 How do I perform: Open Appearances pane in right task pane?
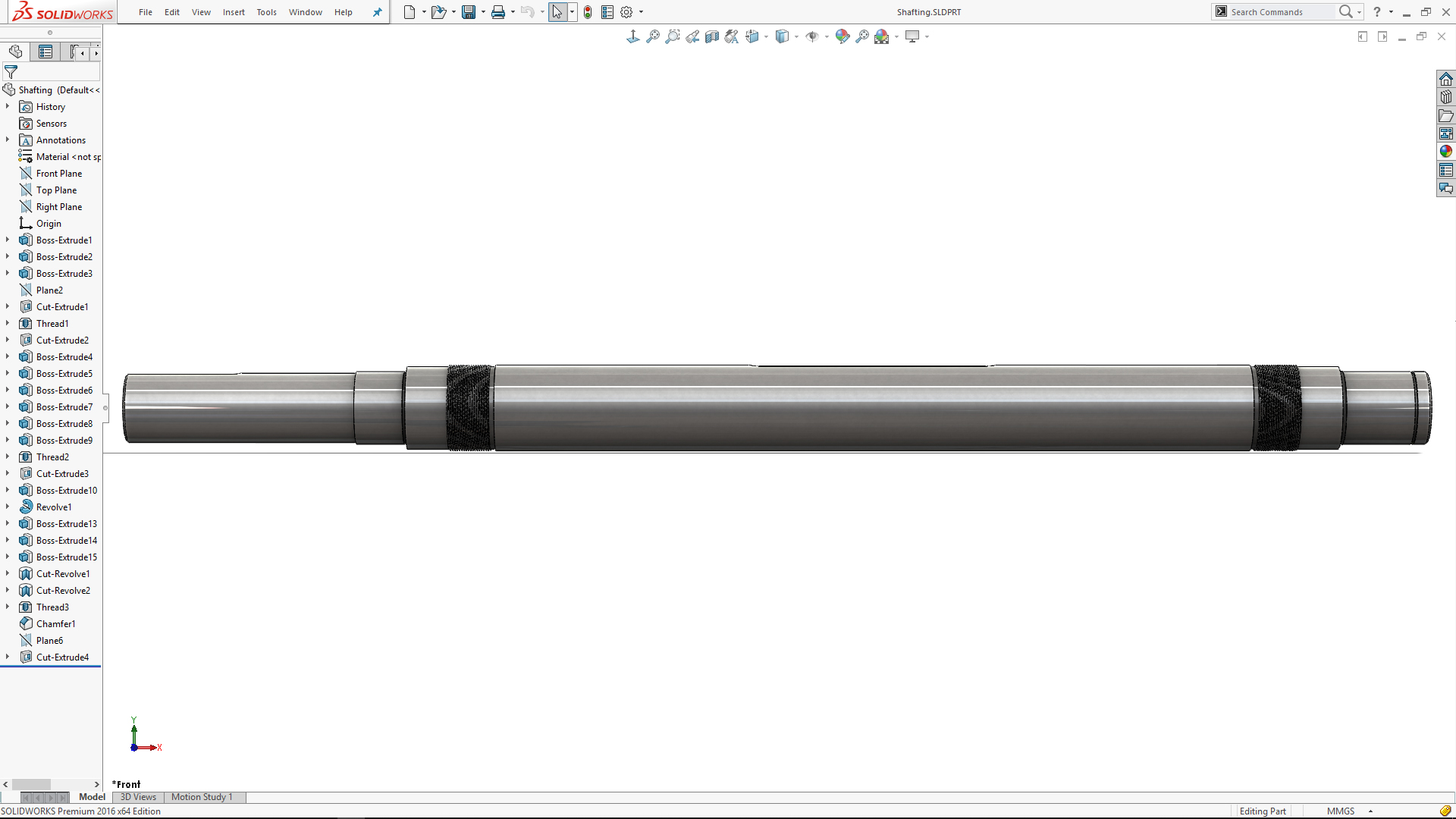point(1446,152)
